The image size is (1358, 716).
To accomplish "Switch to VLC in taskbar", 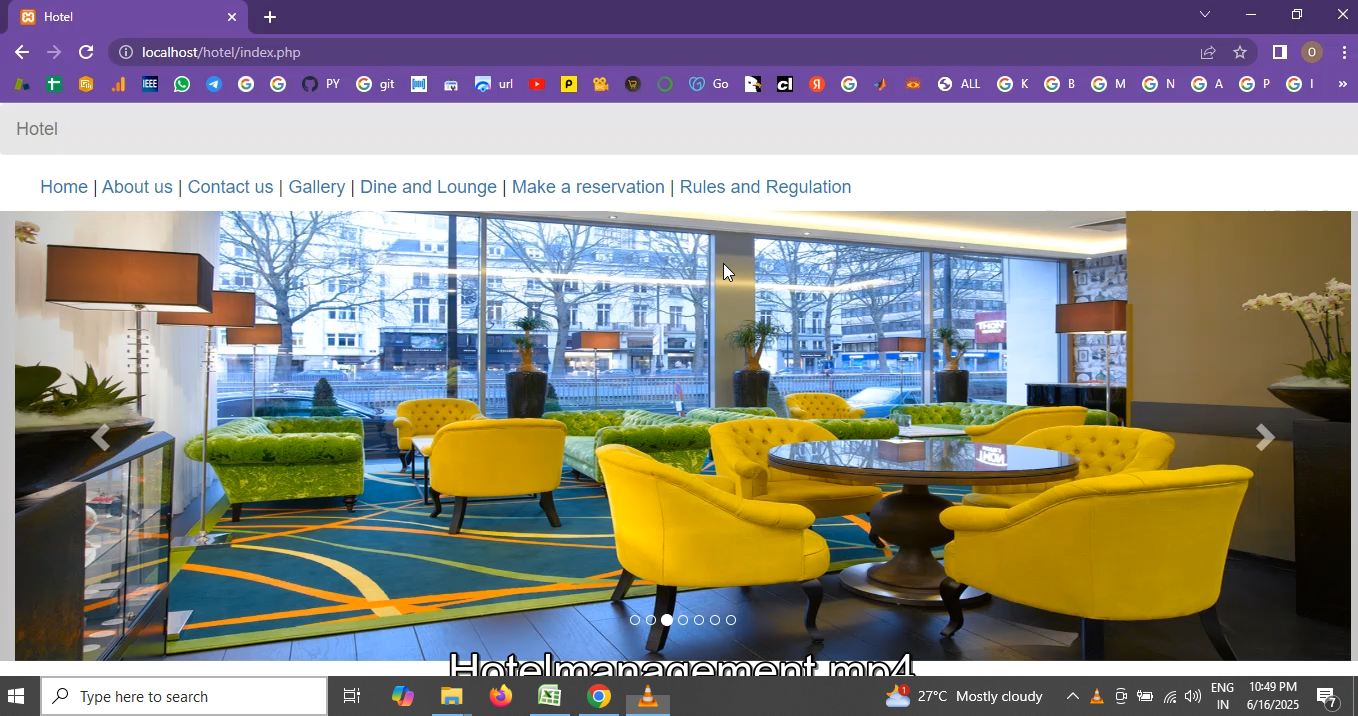I will coord(647,696).
